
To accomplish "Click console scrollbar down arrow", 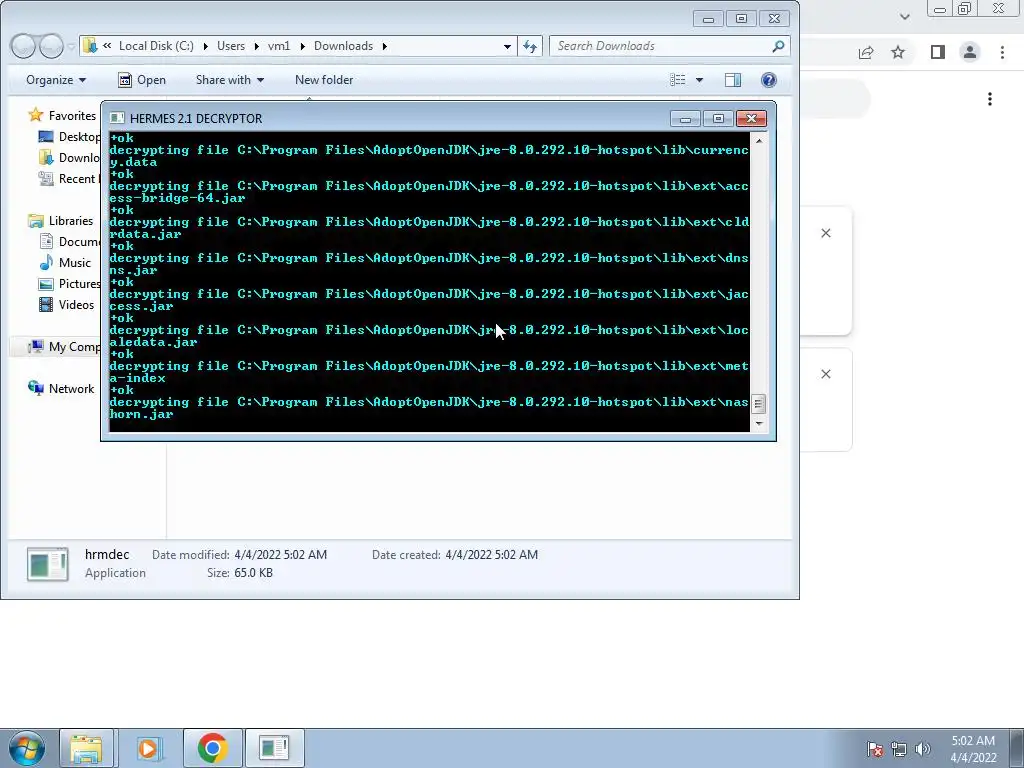I will click(x=759, y=423).
